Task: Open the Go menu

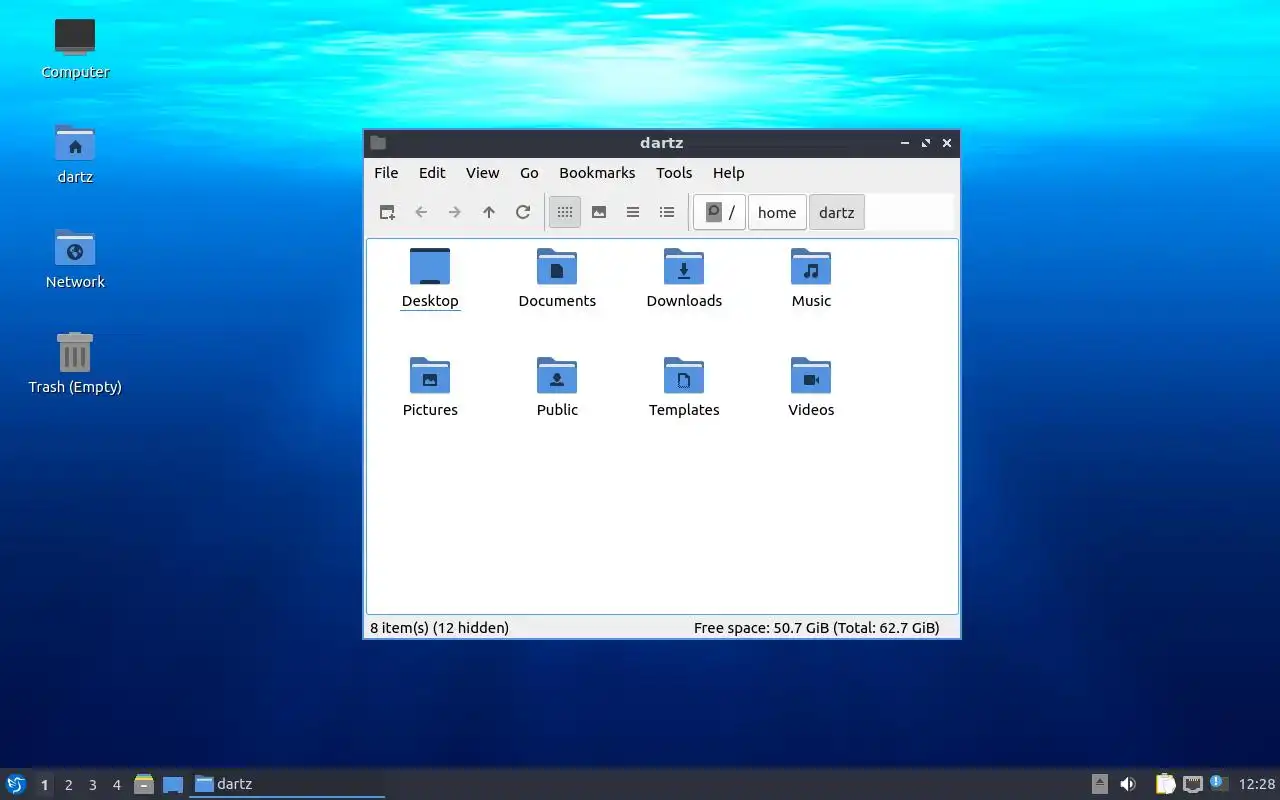Action: (529, 173)
